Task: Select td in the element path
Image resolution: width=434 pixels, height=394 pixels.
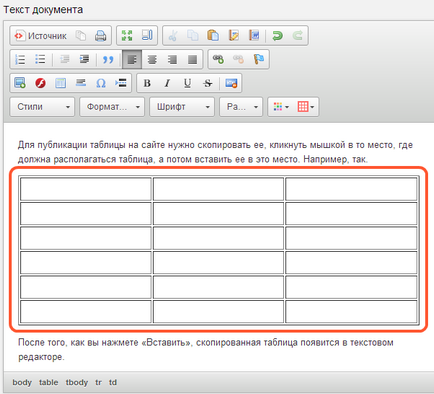Action: coord(113,382)
